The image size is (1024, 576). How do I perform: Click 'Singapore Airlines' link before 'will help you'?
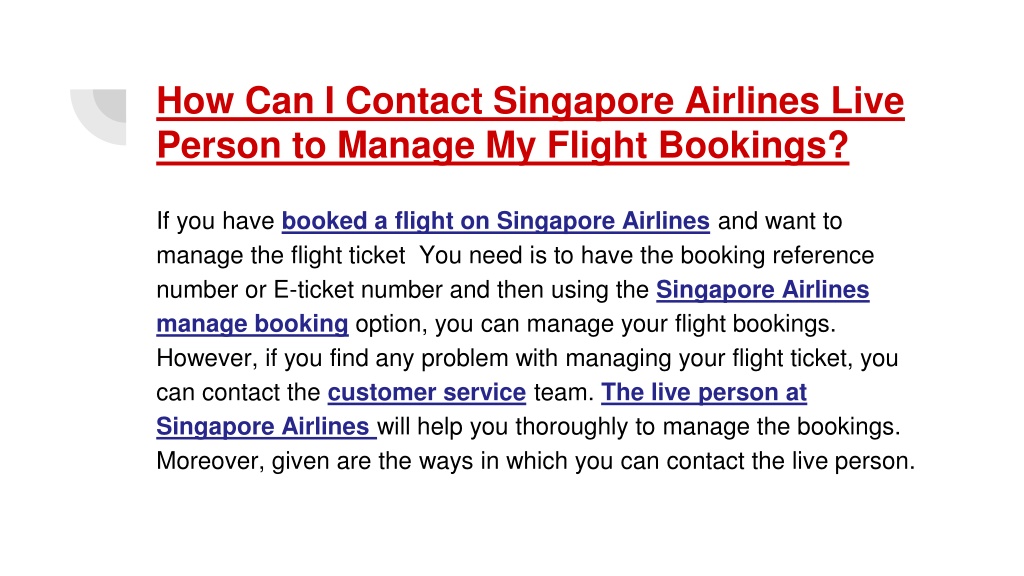coord(266,426)
